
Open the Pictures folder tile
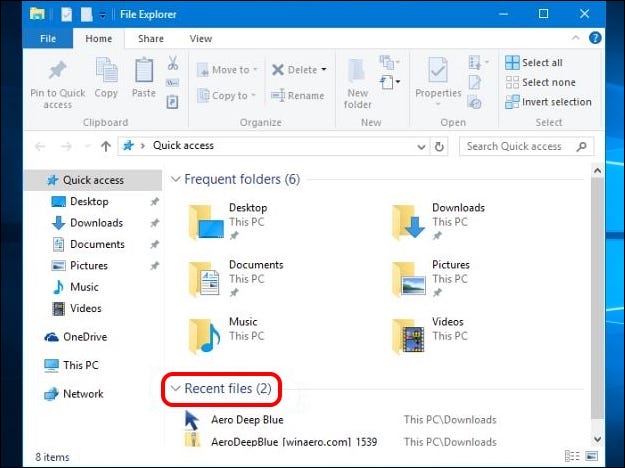coord(430,279)
